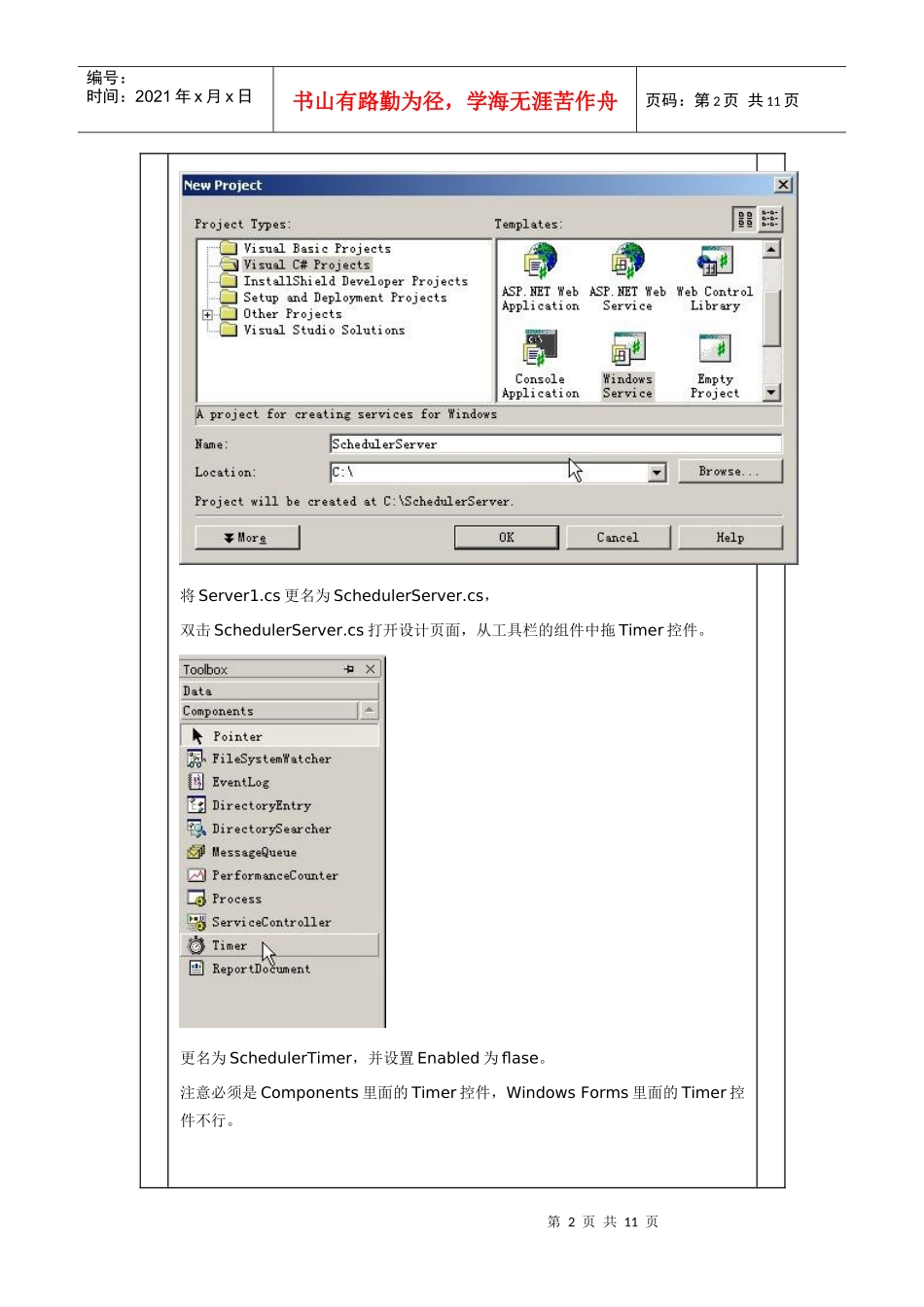Viewport: 924px width, 1307px height.
Task: Click OK in New Project dialog
Action: [x=507, y=538]
